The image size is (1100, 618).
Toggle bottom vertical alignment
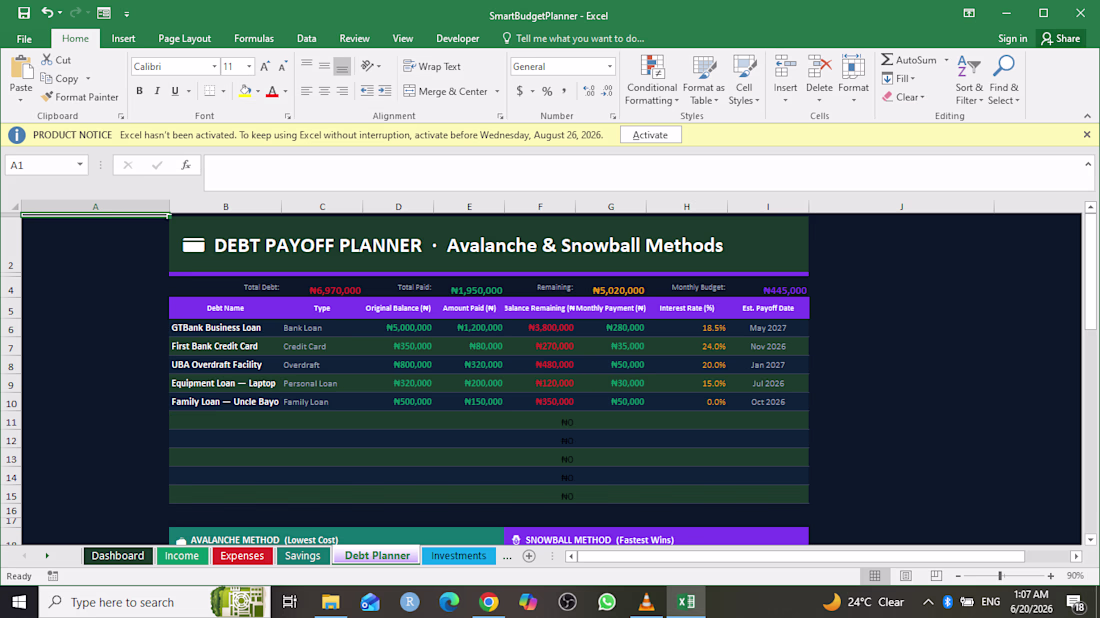[342, 67]
